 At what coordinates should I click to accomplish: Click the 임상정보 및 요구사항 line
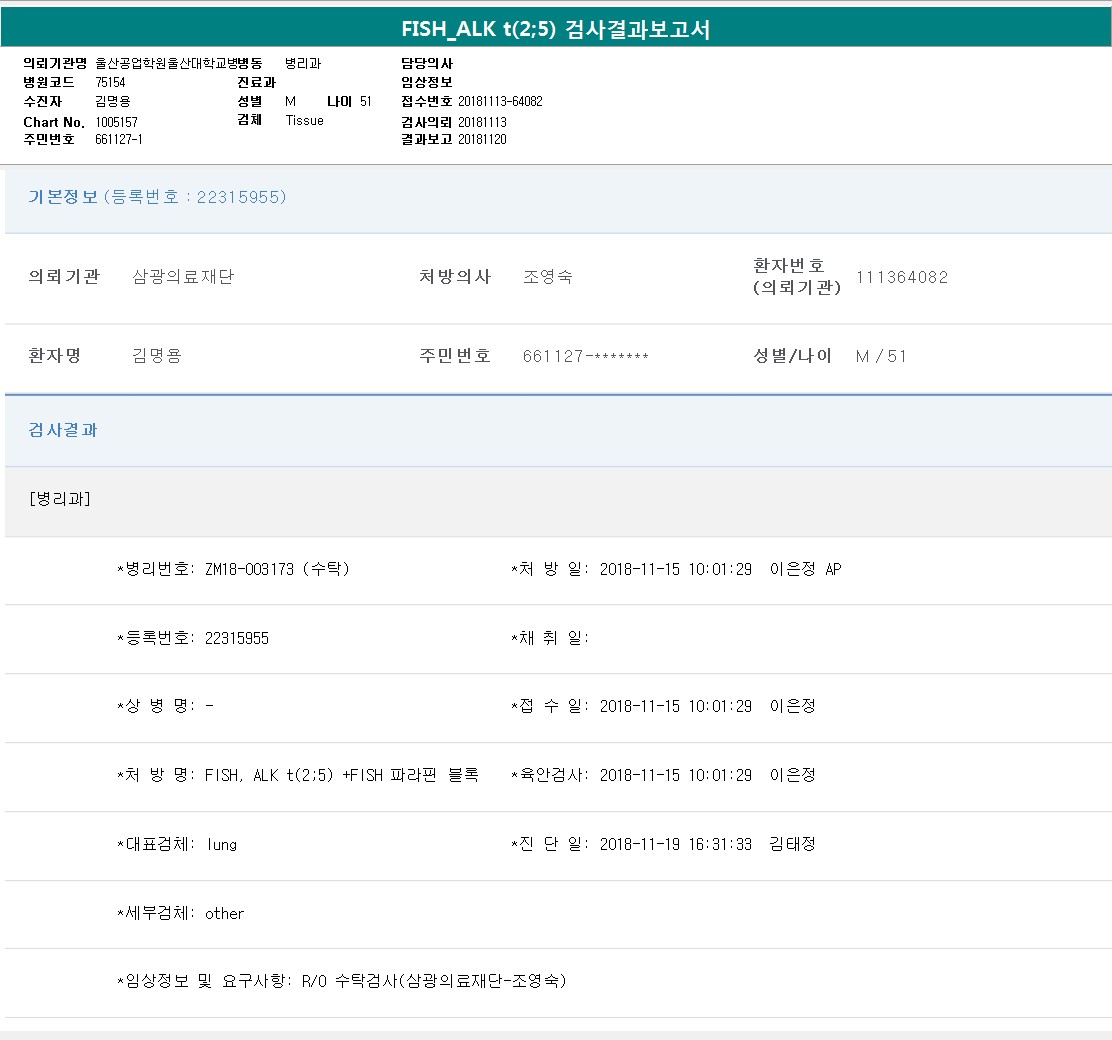(342, 981)
